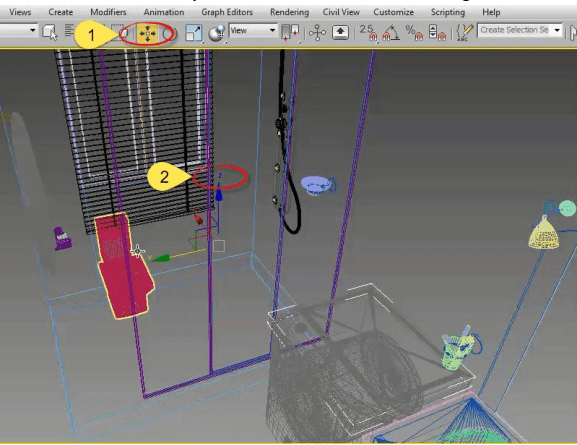The width and height of the screenshot is (577, 445).
Task: Activate the Select and Move tool
Action: [147, 33]
